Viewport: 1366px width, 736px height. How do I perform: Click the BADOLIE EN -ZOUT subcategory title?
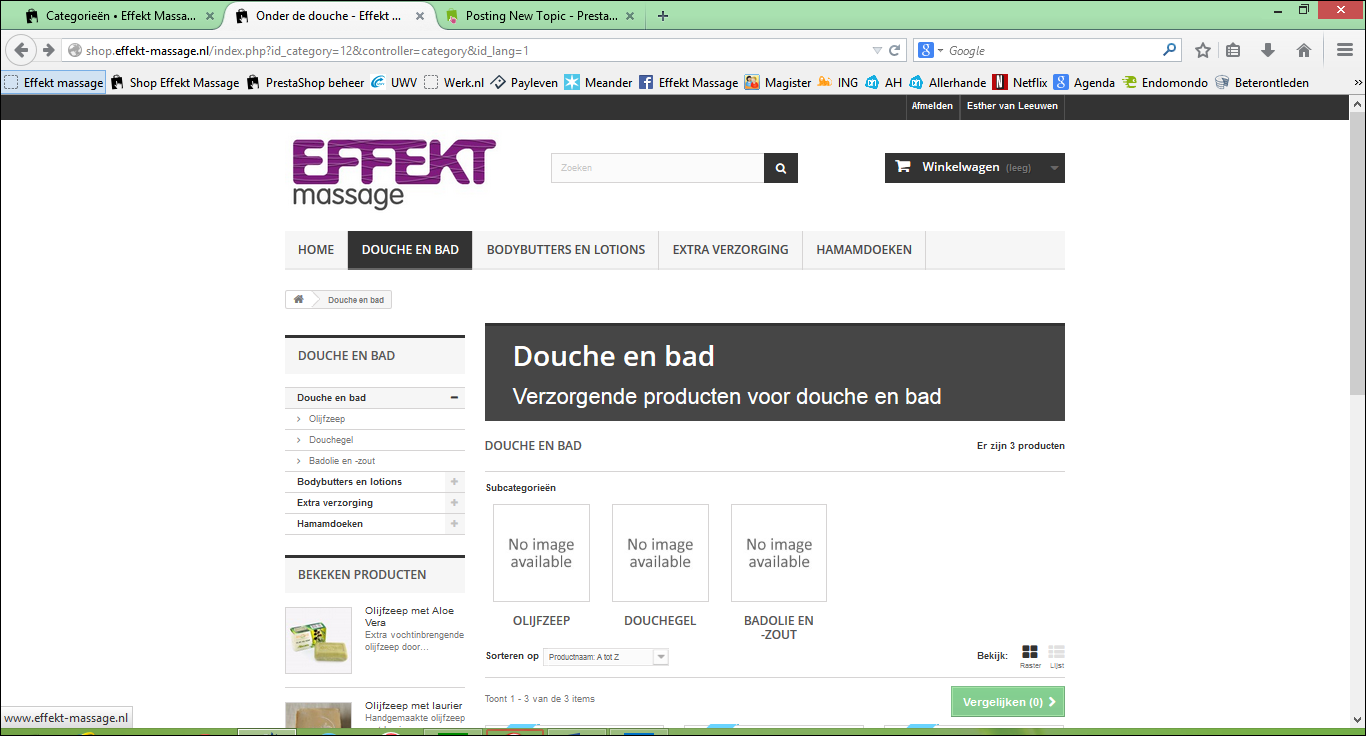[779, 628]
